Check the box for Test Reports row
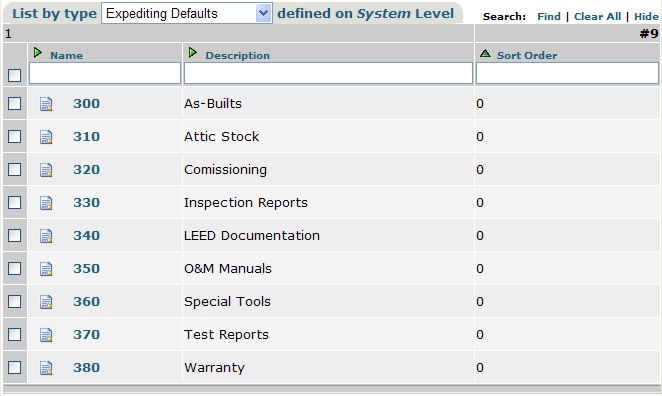662x396 pixels. pyautogui.click(x=14, y=334)
